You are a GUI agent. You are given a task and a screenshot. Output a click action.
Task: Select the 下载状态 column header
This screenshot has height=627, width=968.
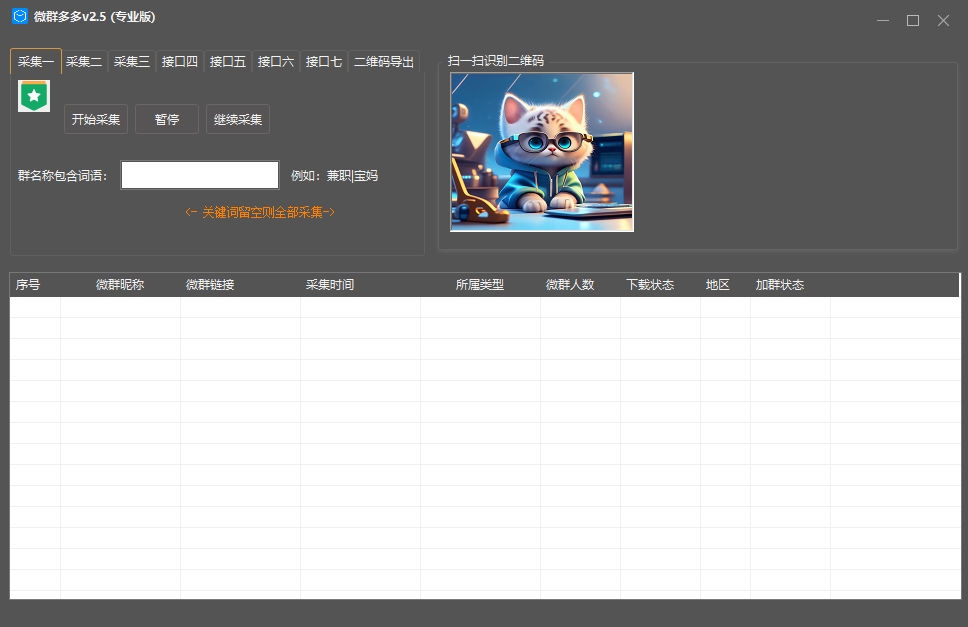pyautogui.click(x=650, y=284)
